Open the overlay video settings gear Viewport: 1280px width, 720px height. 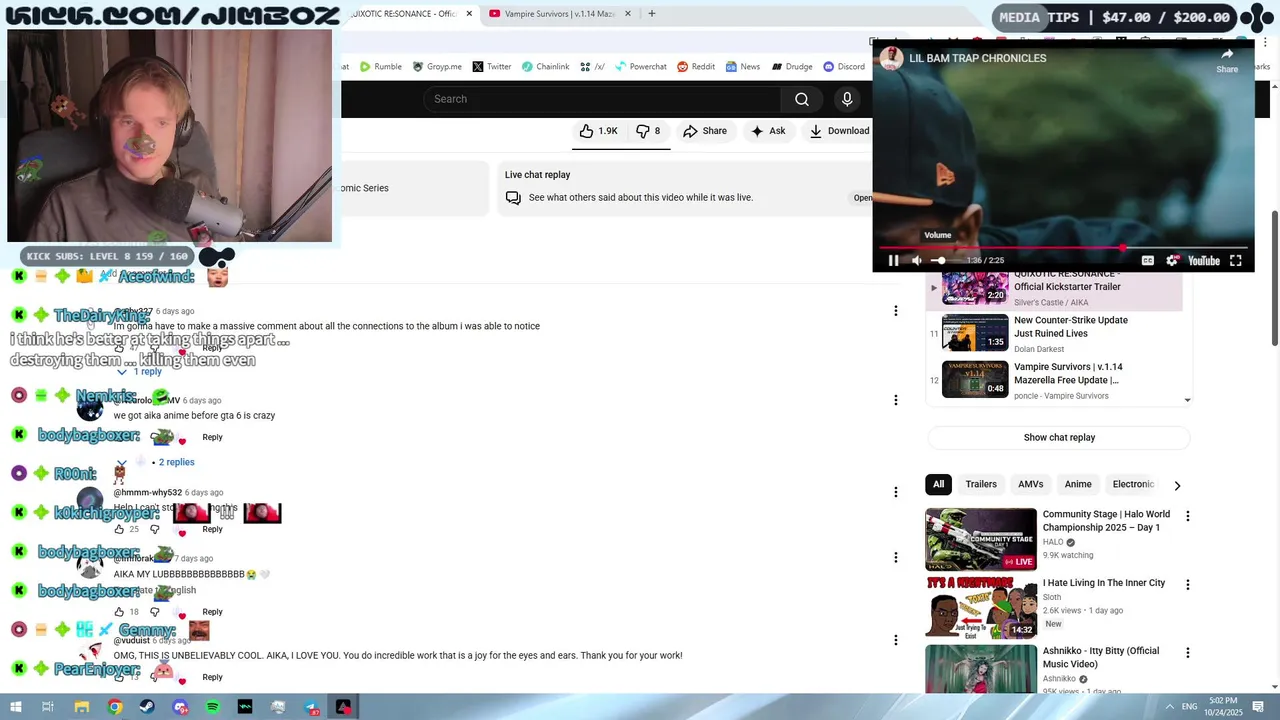click(x=1172, y=261)
